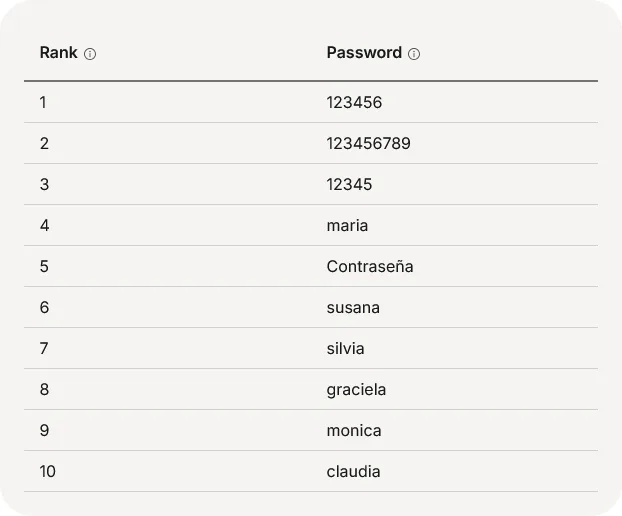Click the 12345 password cell
This screenshot has height=516, width=622.
coord(349,184)
